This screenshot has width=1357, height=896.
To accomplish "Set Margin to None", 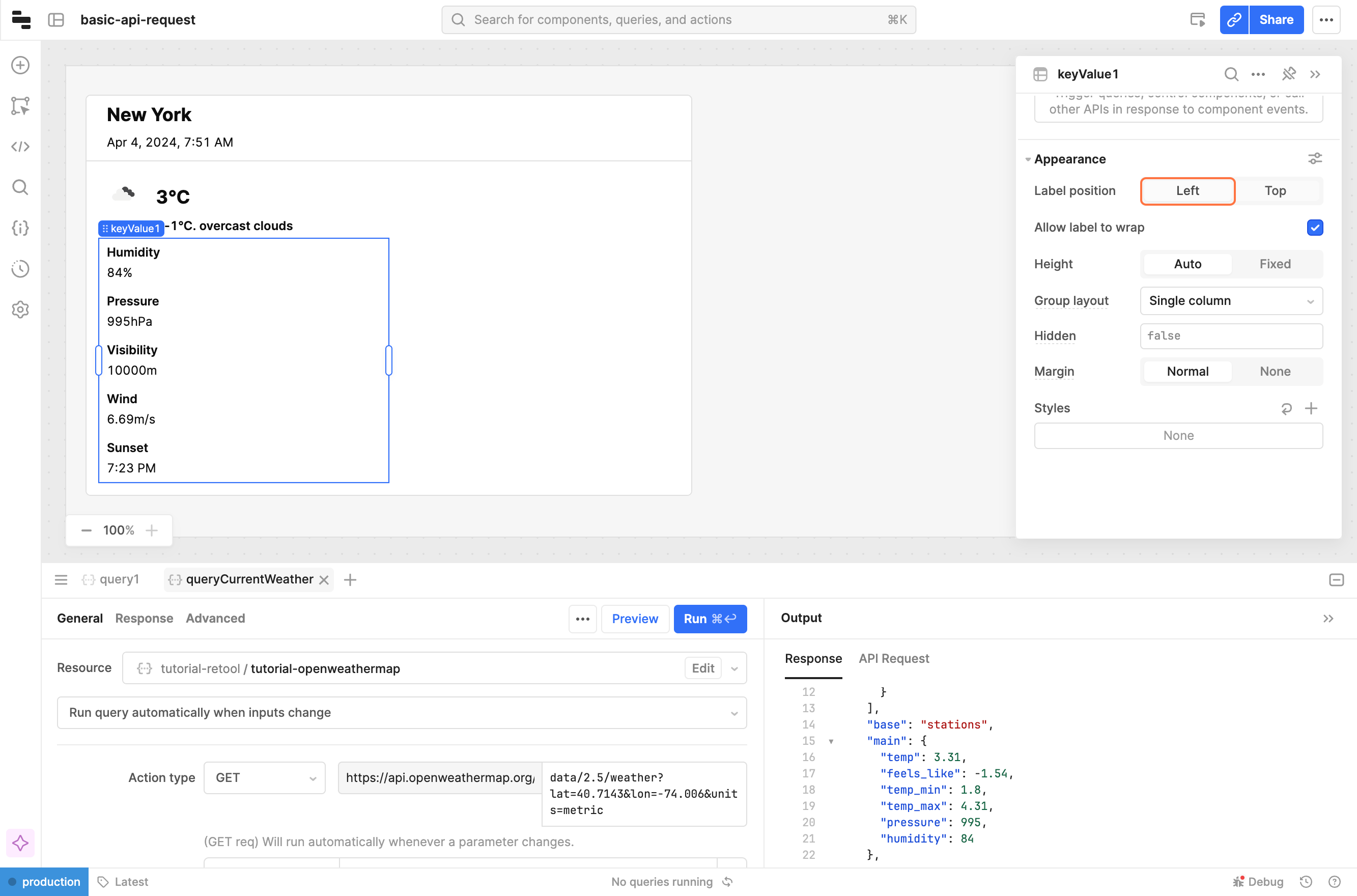I will click(x=1275, y=372).
